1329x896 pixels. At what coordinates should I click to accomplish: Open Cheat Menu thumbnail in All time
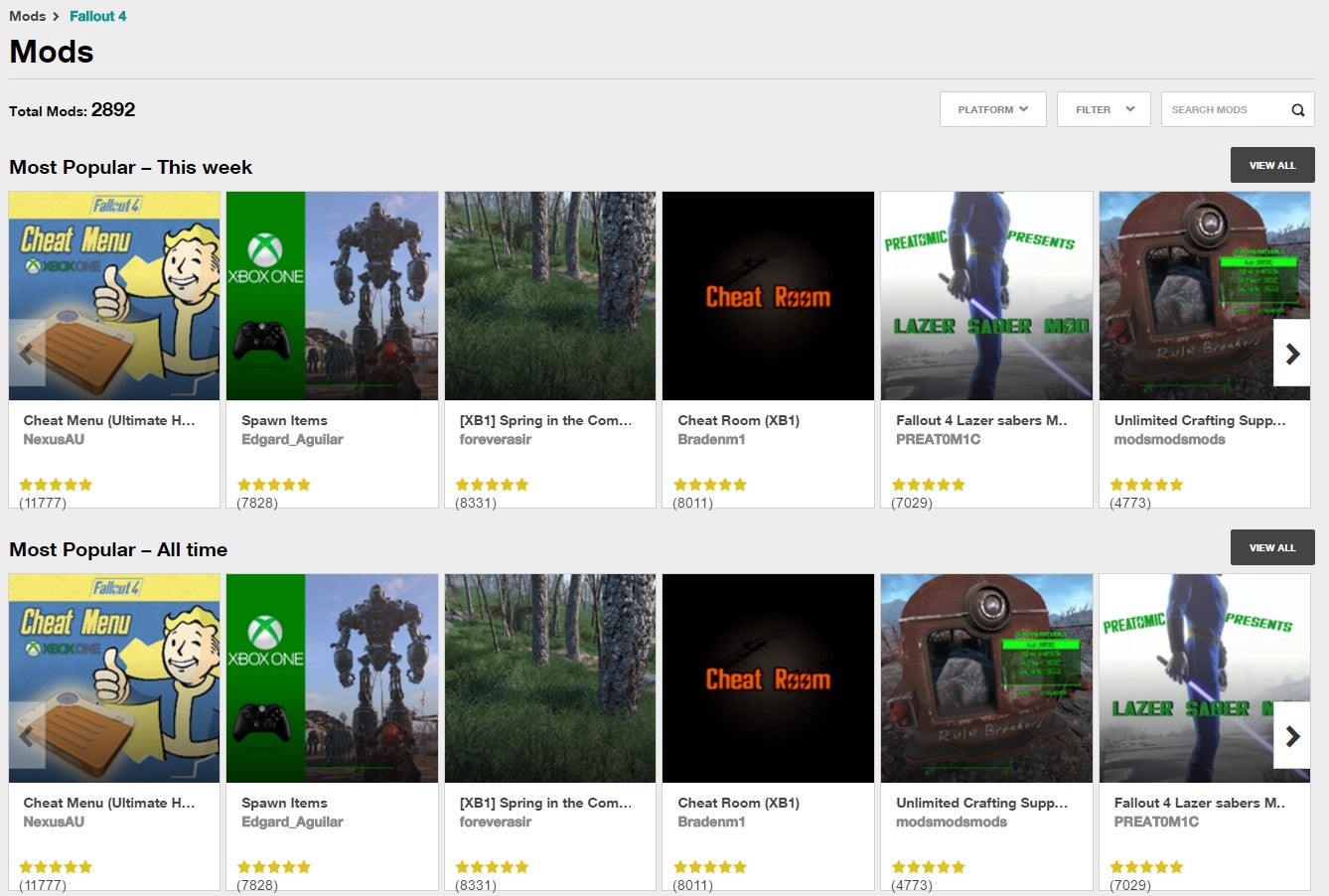[114, 678]
